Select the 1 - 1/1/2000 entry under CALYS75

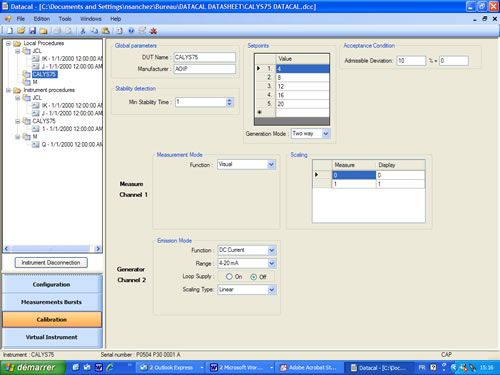72,129
